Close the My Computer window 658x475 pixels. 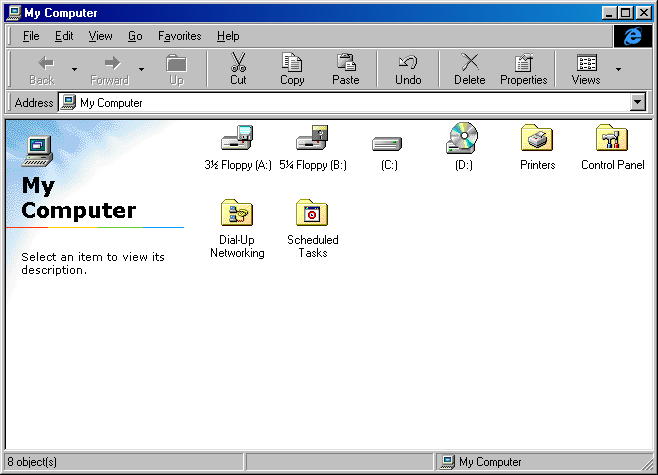pos(643,13)
